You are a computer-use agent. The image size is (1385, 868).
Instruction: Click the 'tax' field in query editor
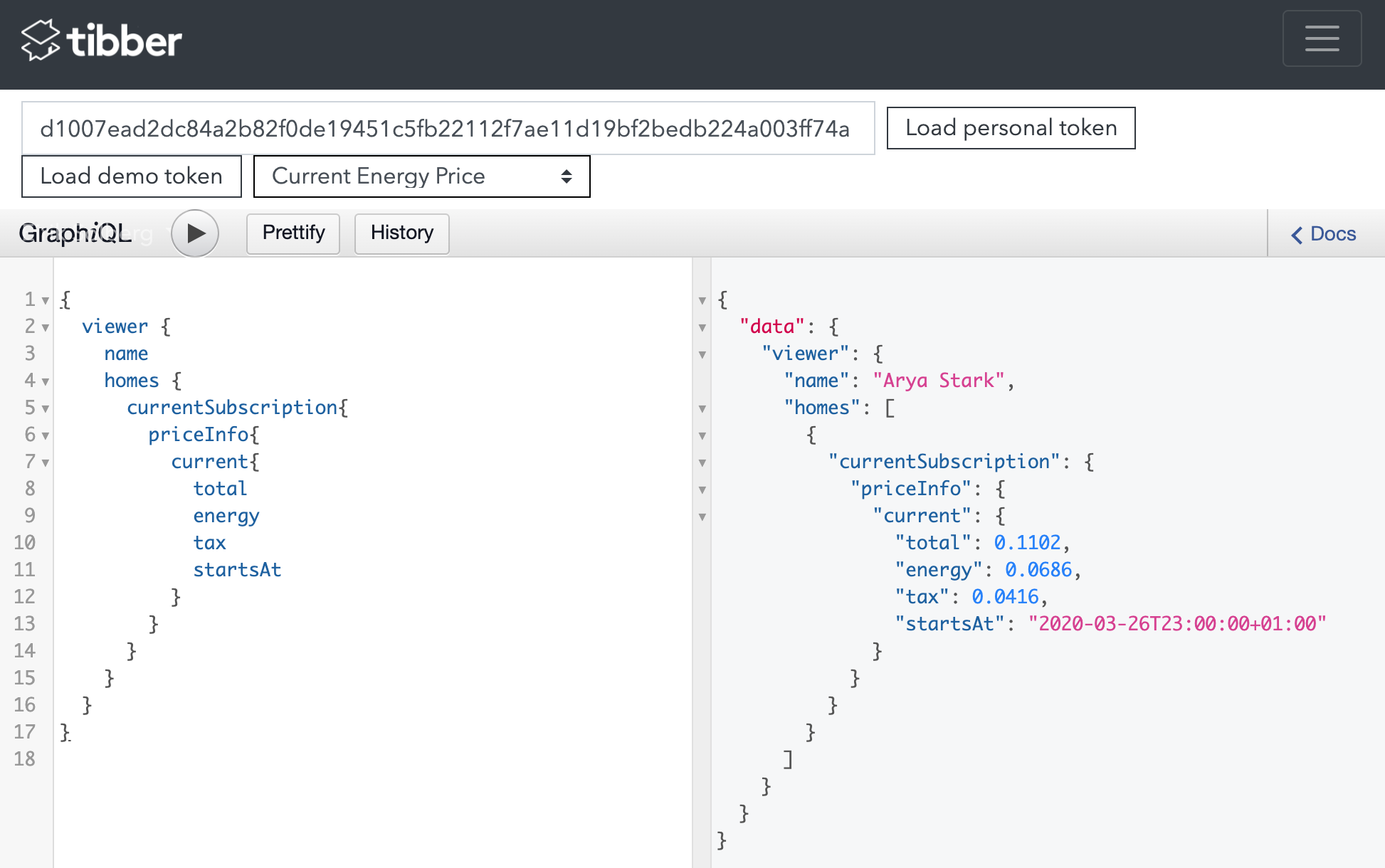[x=209, y=543]
